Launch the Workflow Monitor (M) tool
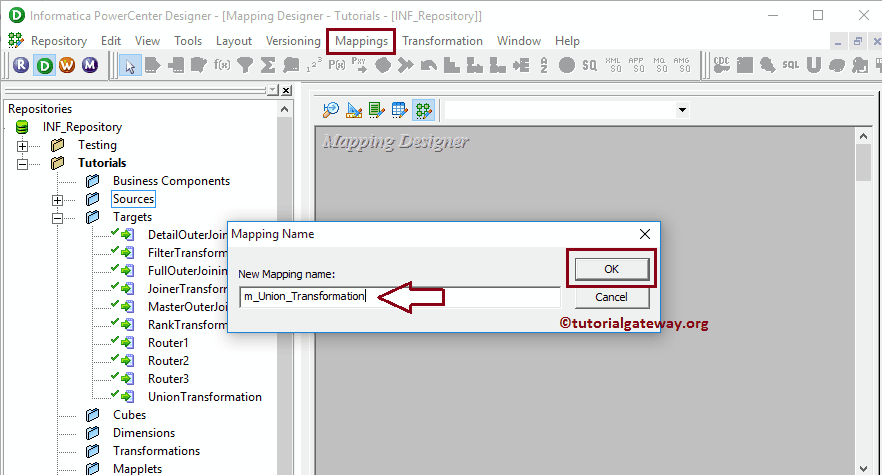 (x=90, y=65)
